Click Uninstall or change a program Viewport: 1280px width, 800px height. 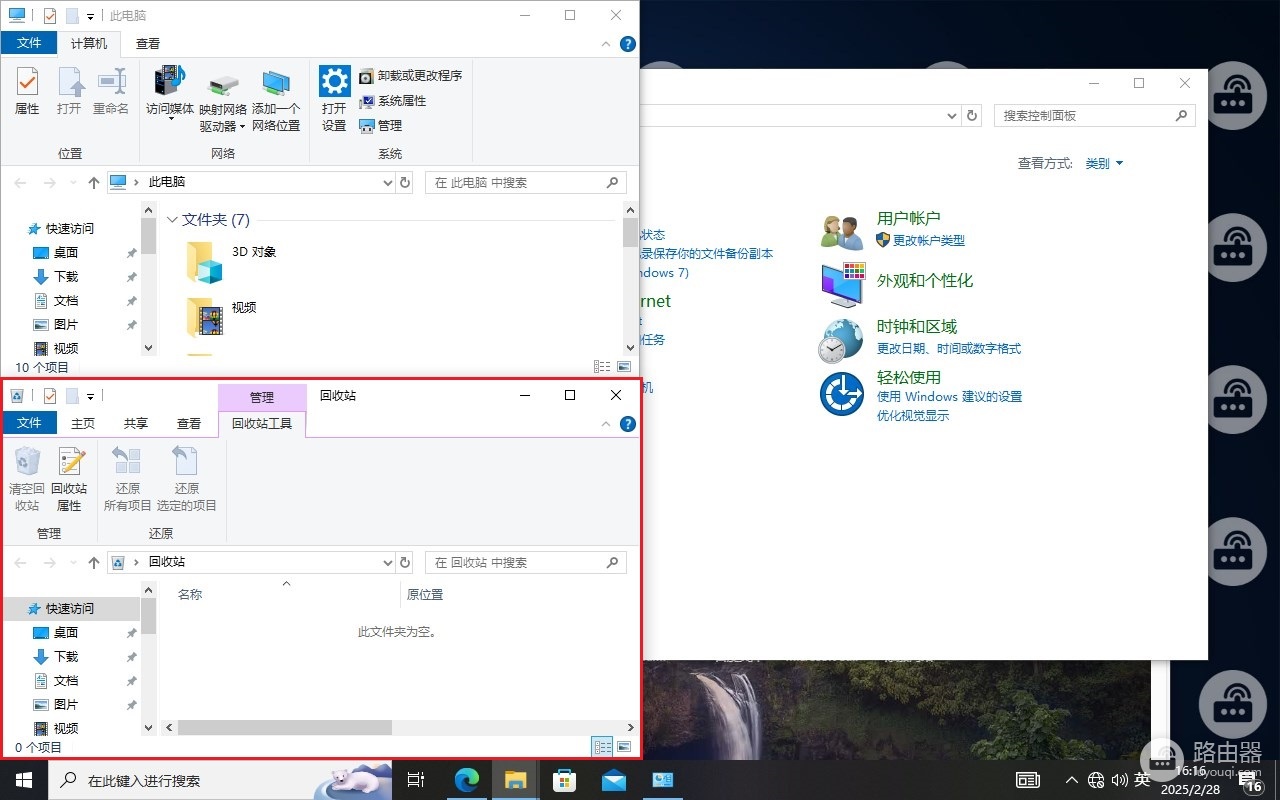click(x=410, y=76)
